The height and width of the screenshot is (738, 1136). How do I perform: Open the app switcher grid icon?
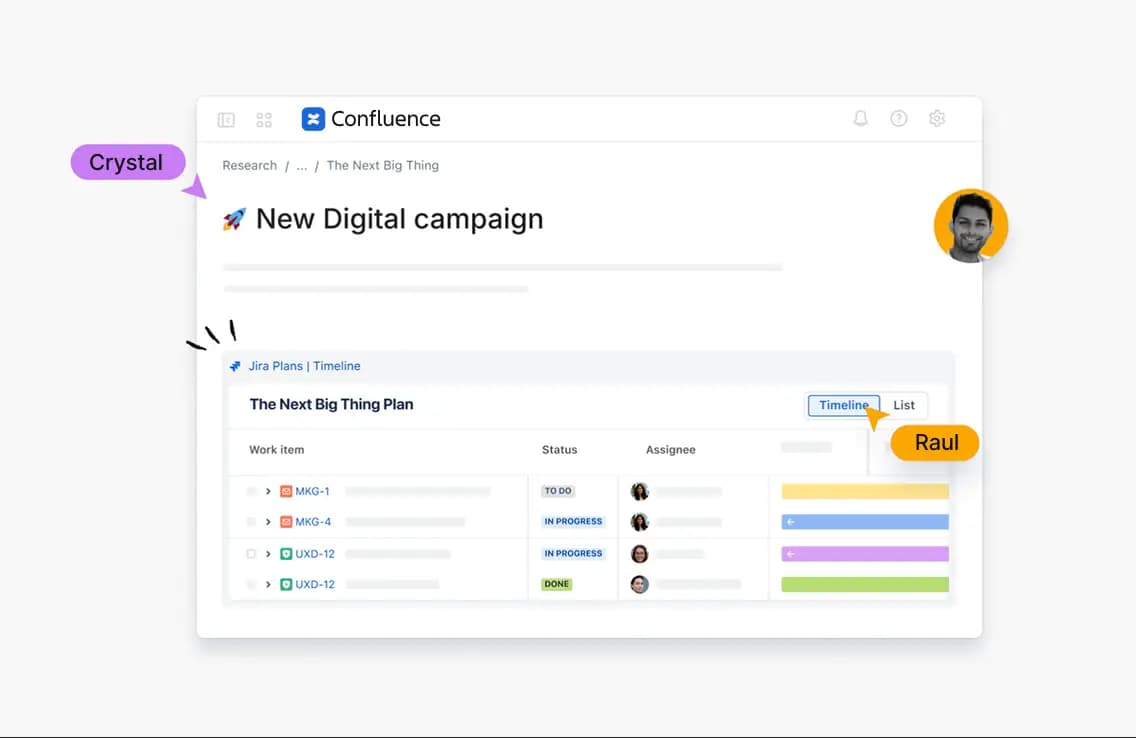(x=264, y=119)
